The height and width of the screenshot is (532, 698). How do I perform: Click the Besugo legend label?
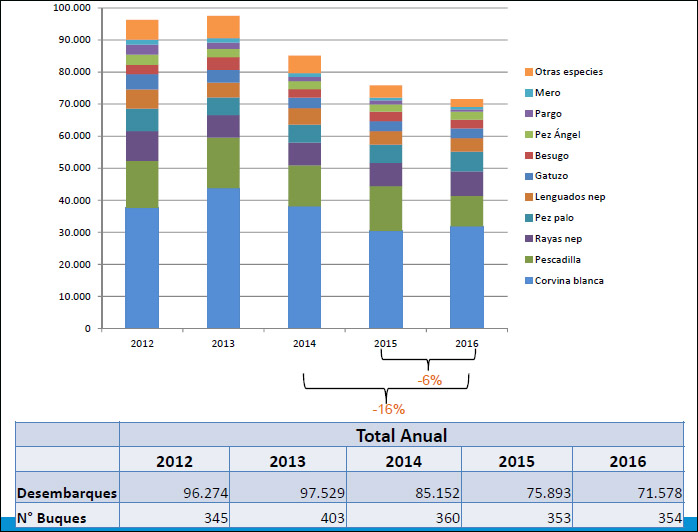(552, 156)
